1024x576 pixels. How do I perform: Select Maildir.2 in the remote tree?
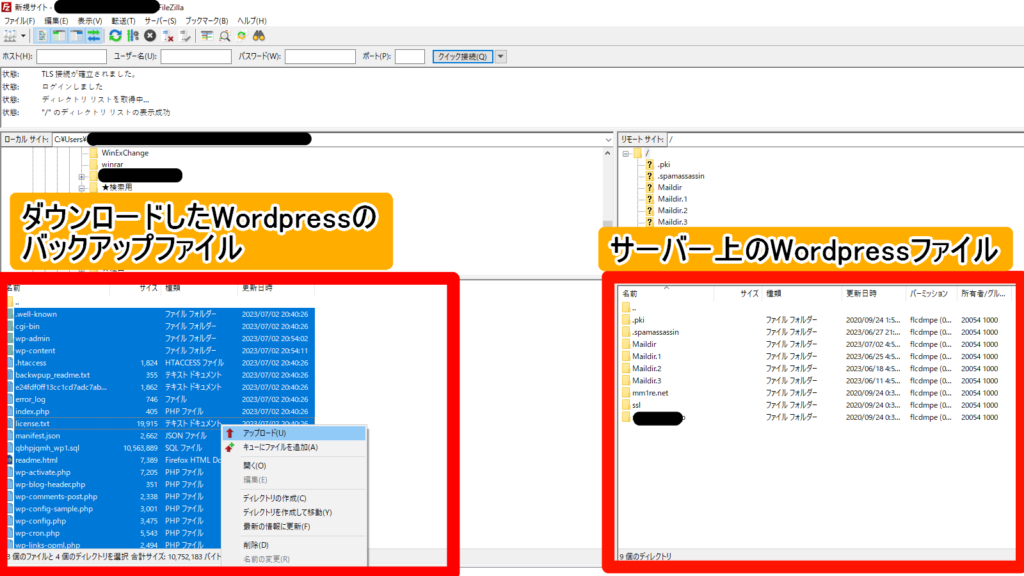pos(672,211)
